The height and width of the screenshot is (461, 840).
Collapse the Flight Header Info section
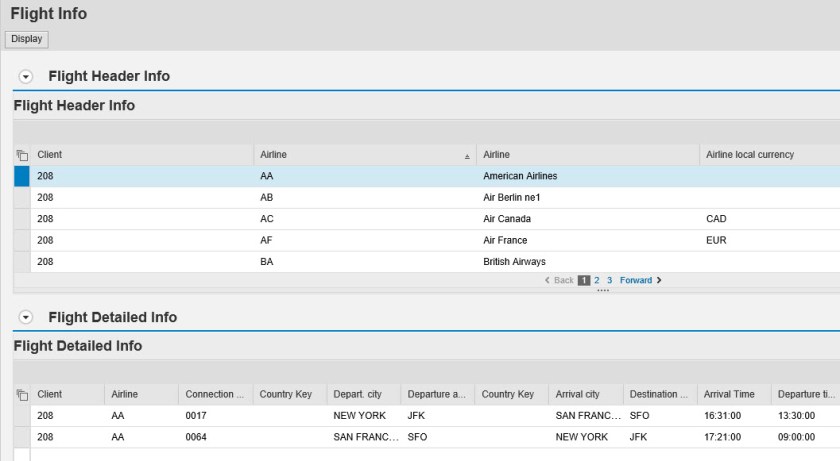point(25,77)
